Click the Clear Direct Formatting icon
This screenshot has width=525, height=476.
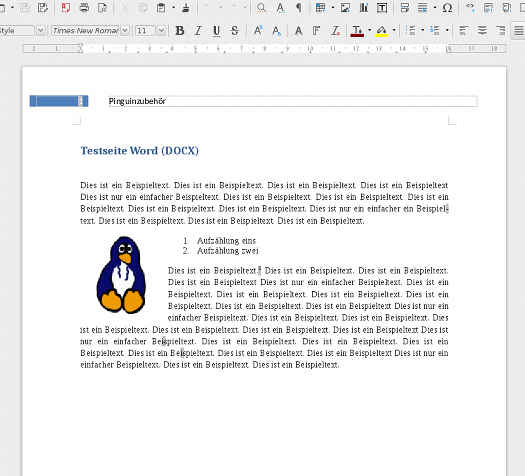335,31
